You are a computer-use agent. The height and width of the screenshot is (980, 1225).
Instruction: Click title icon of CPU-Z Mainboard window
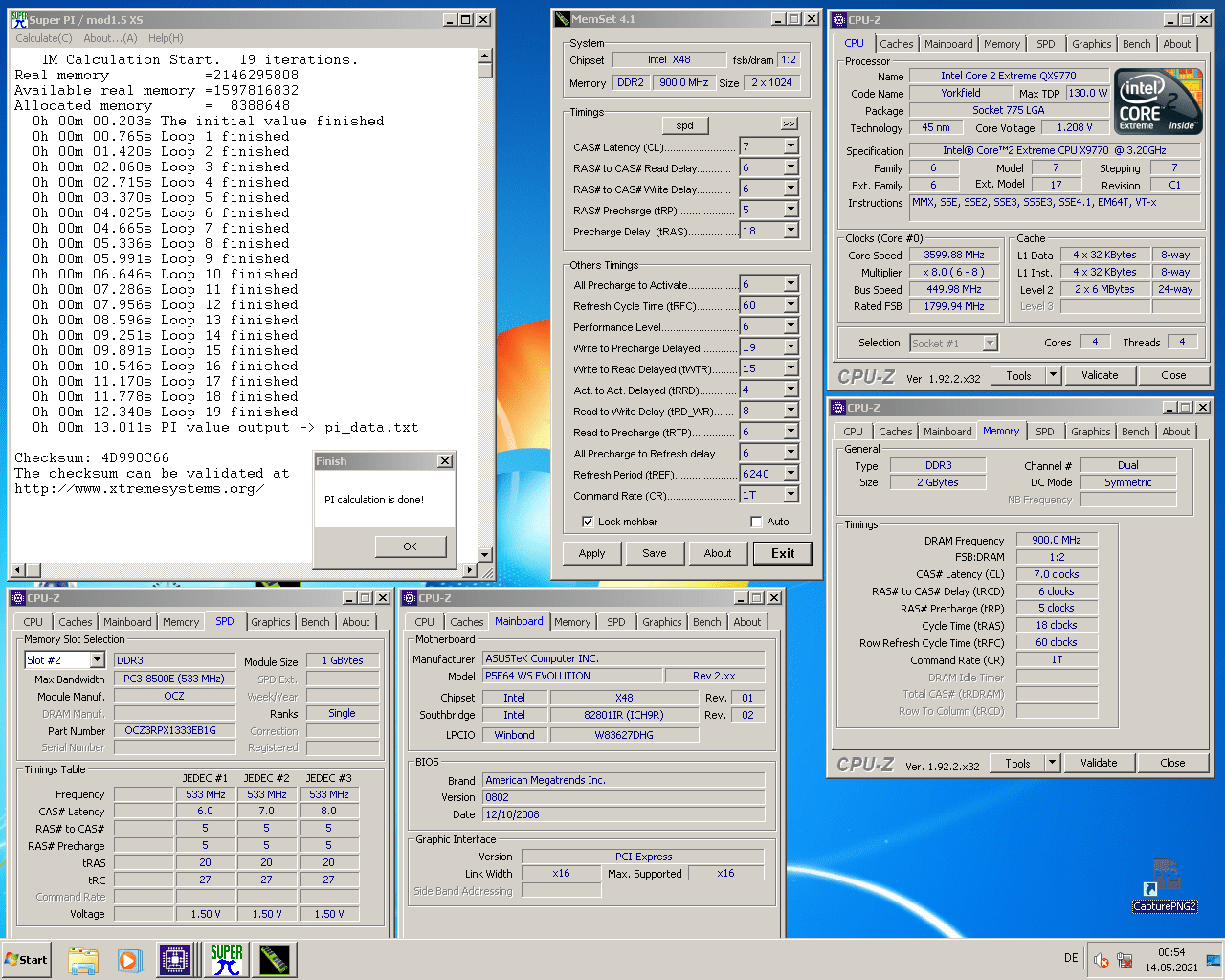(410, 598)
